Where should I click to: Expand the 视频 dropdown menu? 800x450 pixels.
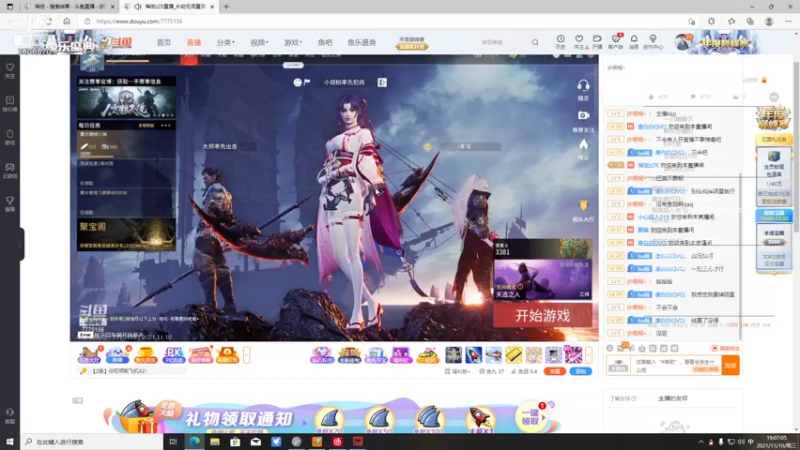click(259, 42)
